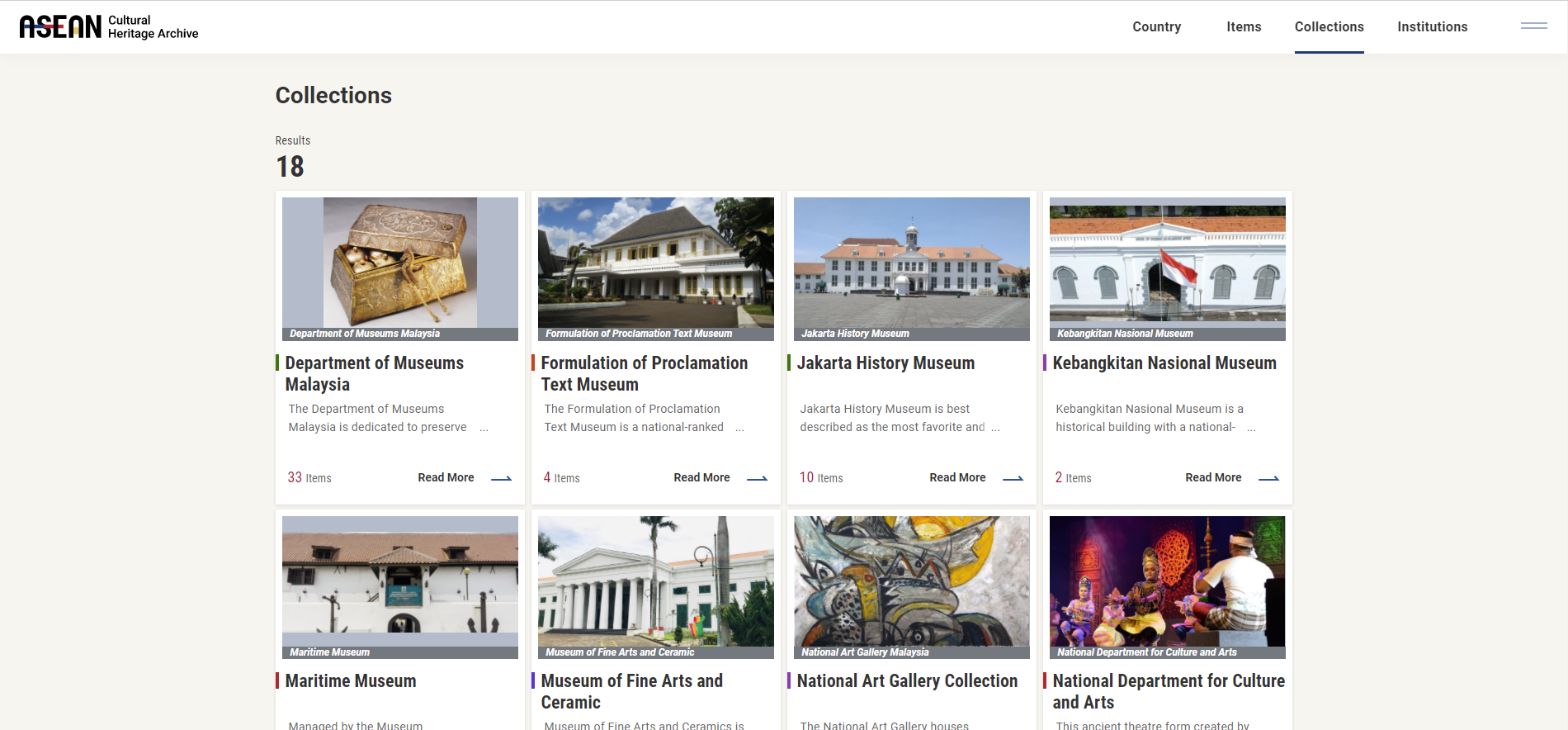This screenshot has height=730, width=1568.
Task: Click the golden box thumbnail image
Action: click(400, 263)
